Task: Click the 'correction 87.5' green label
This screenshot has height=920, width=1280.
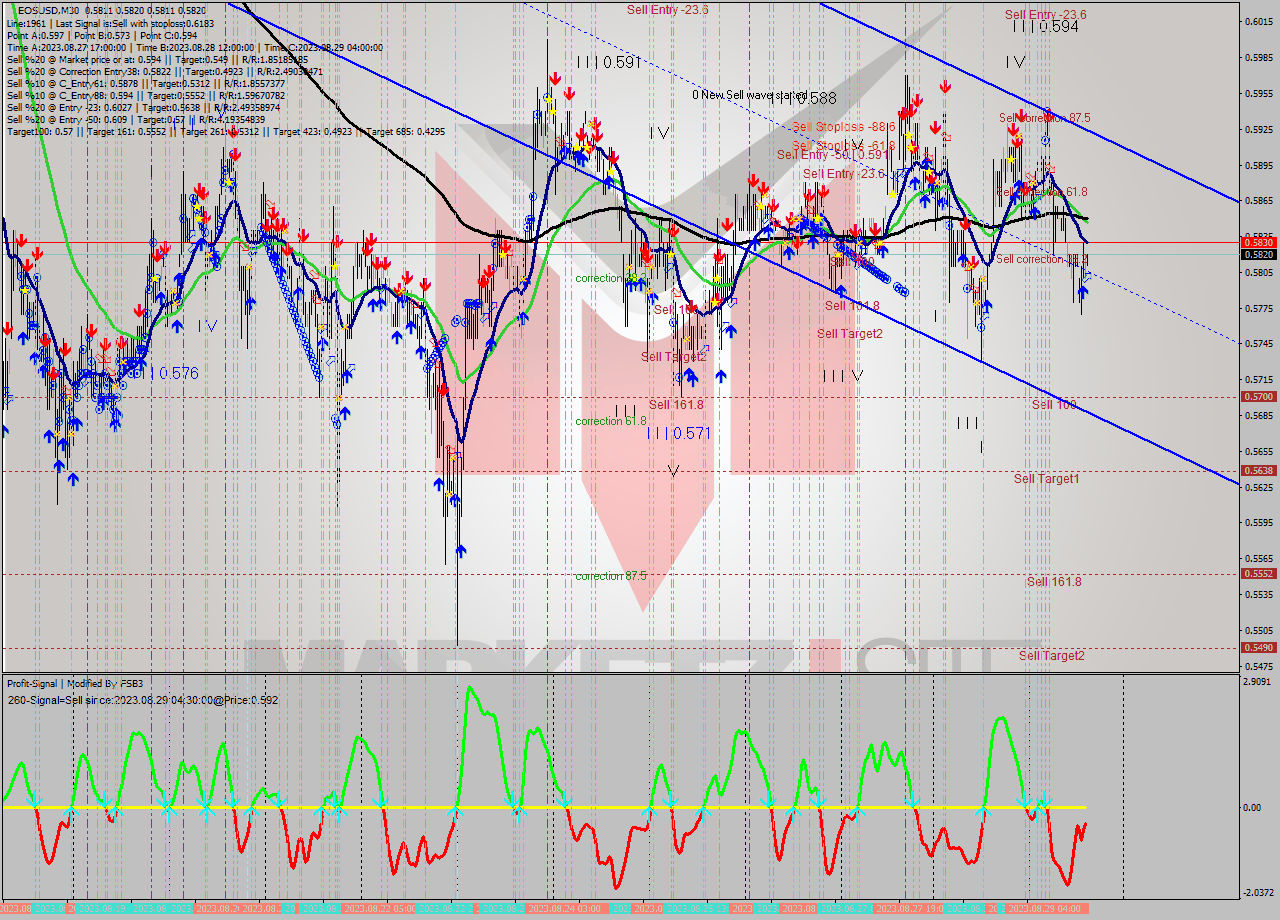Action: coord(611,576)
